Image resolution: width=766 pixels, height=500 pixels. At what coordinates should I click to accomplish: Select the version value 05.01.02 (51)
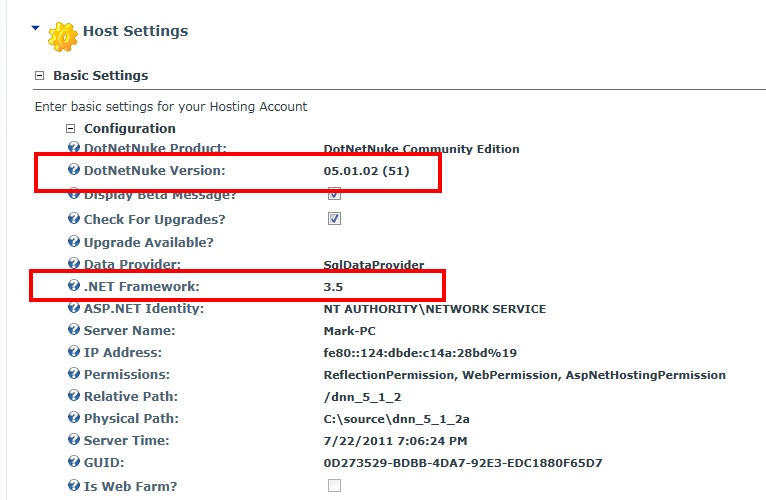coord(366,171)
